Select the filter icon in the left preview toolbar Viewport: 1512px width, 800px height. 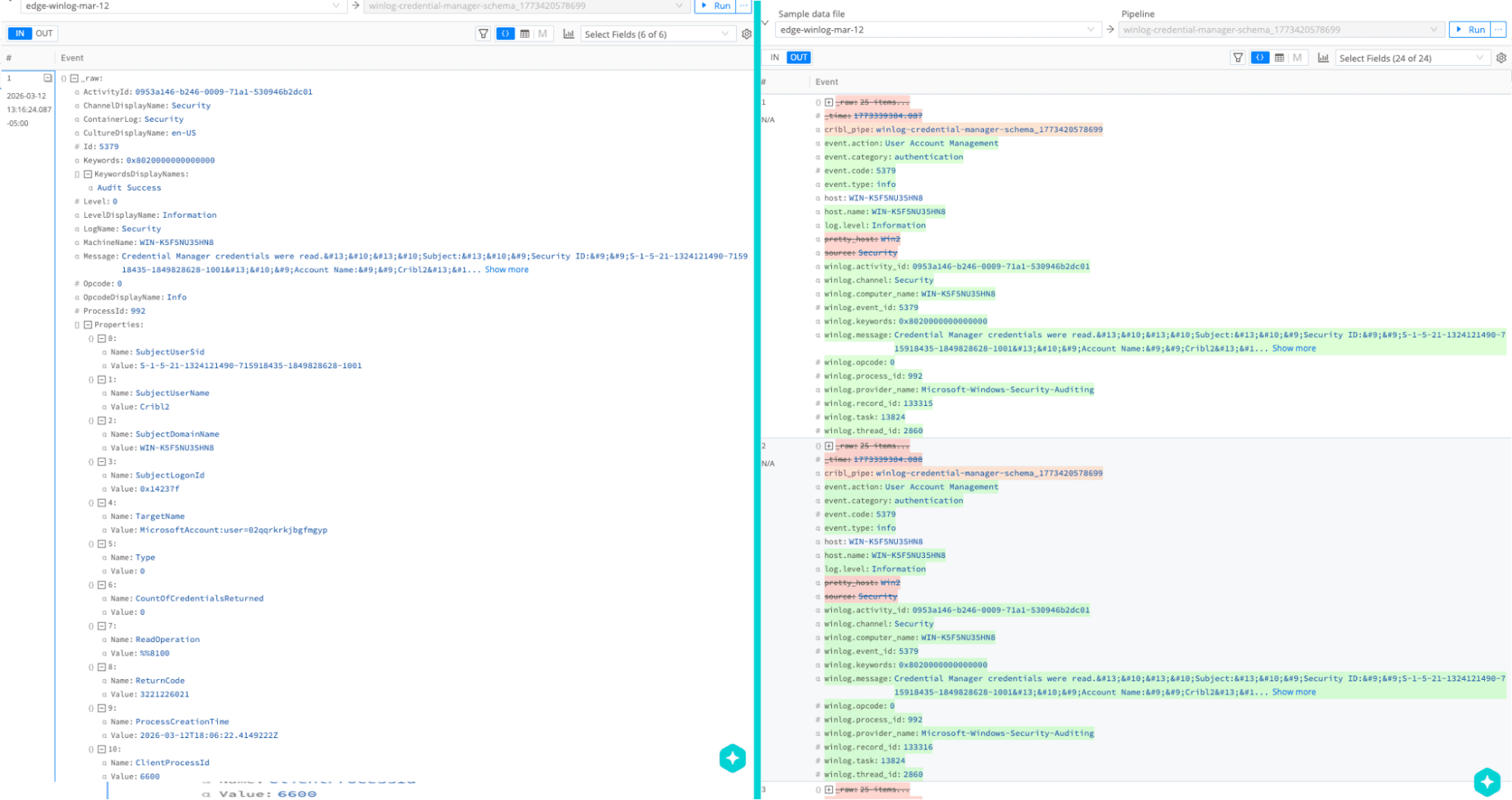[x=483, y=33]
